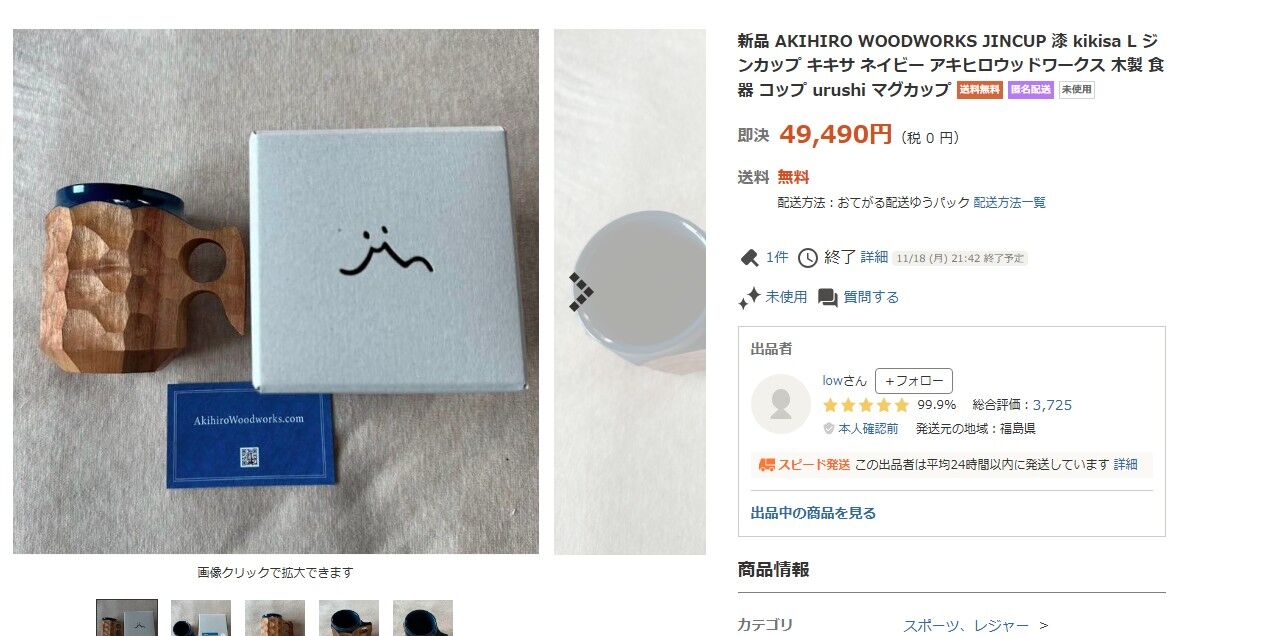
Task: Click the clock icon beside 終了
Action: pyautogui.click(x=807, y=258)
